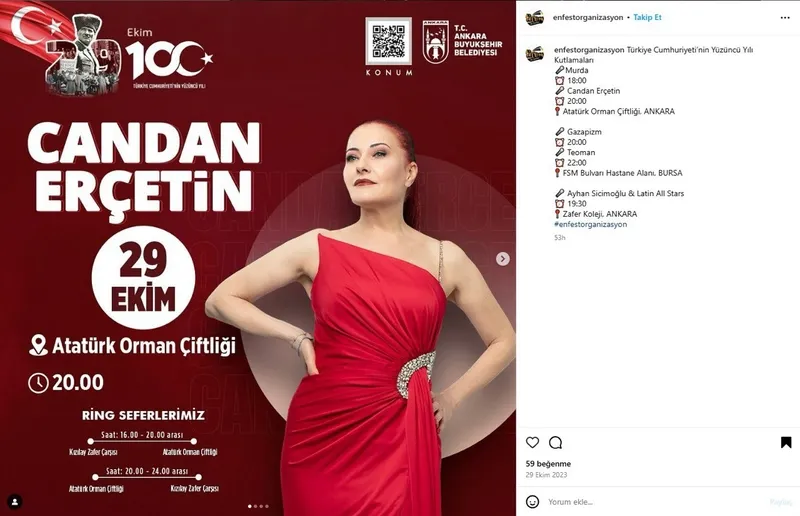Click the Paylaş post comment button
This screenshot has height=516, width=800.
click(781, 502)
